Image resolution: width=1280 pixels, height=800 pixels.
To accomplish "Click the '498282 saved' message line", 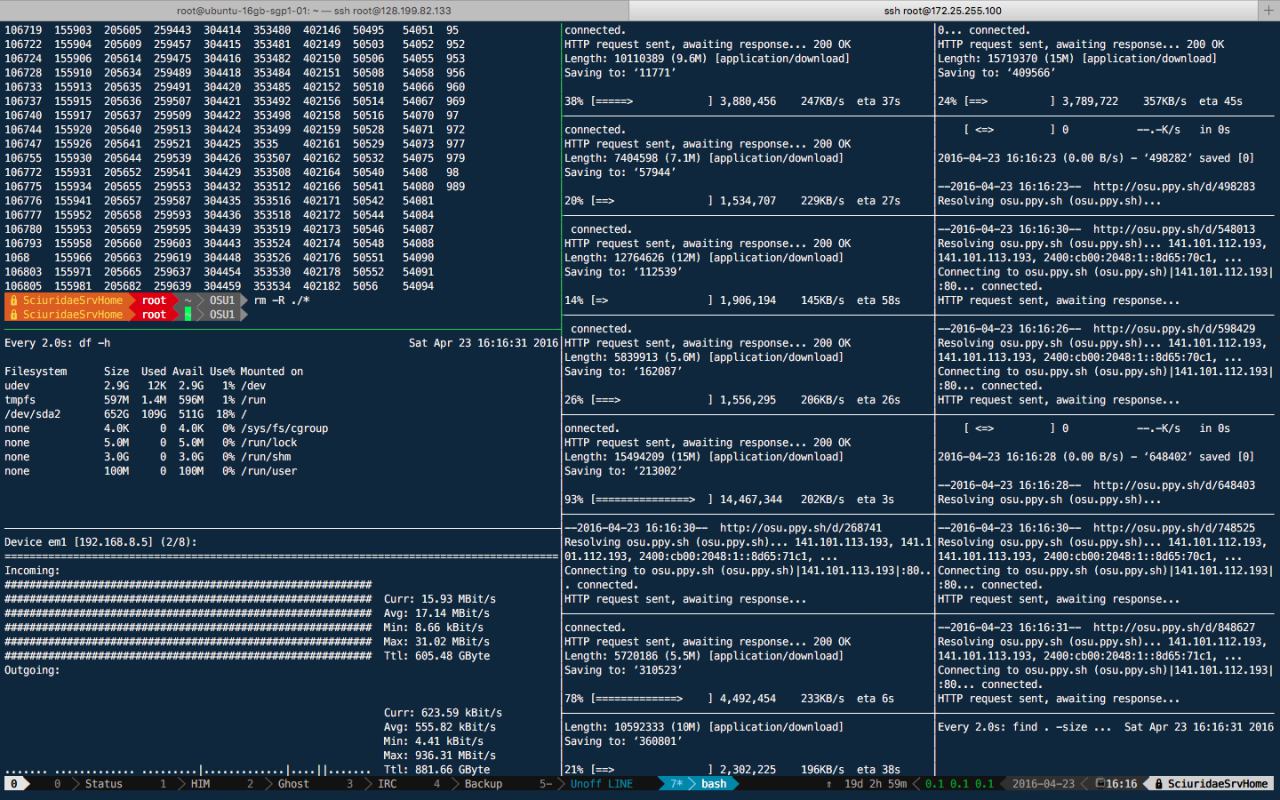I will tap(1096, 158).
